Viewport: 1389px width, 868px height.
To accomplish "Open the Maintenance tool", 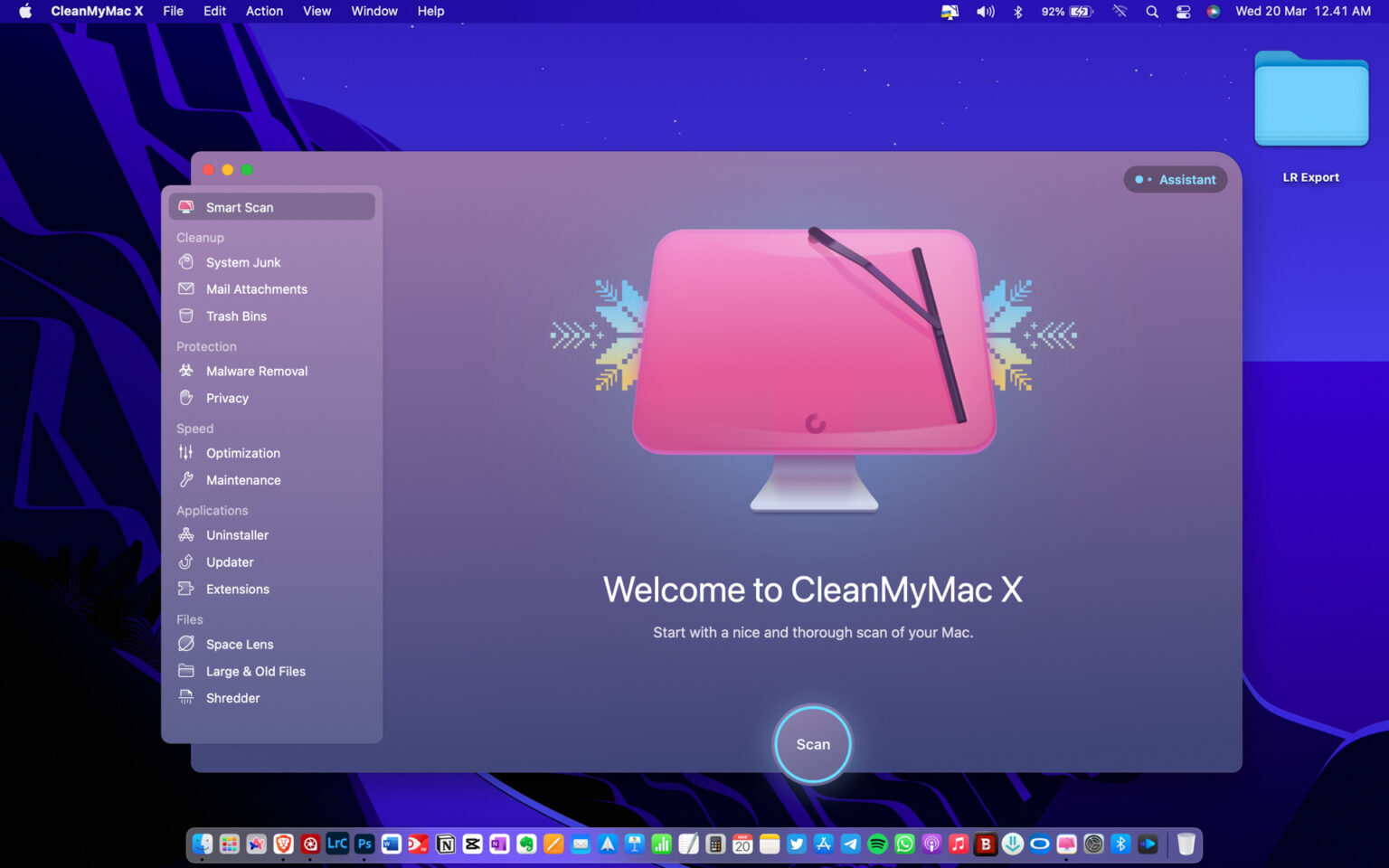I will click(x=241, y=480).
